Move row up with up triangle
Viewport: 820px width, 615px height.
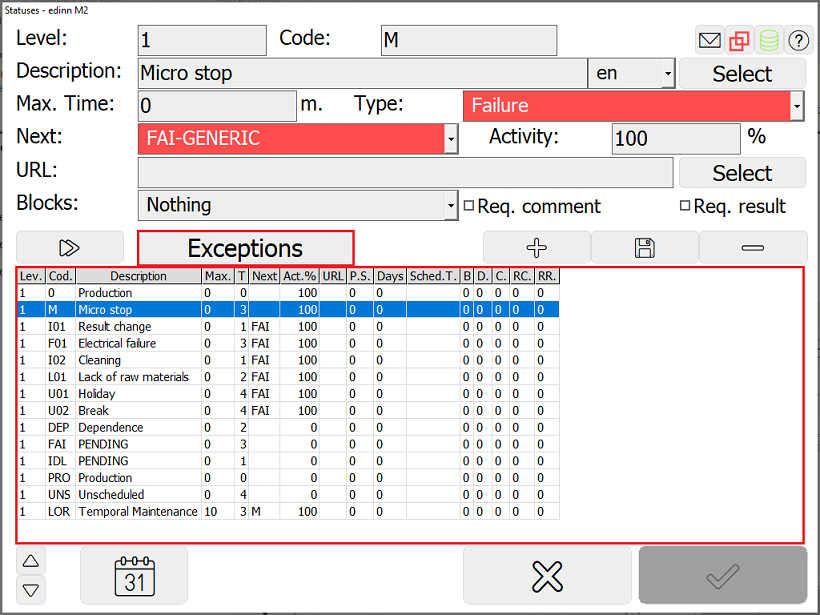31,561
